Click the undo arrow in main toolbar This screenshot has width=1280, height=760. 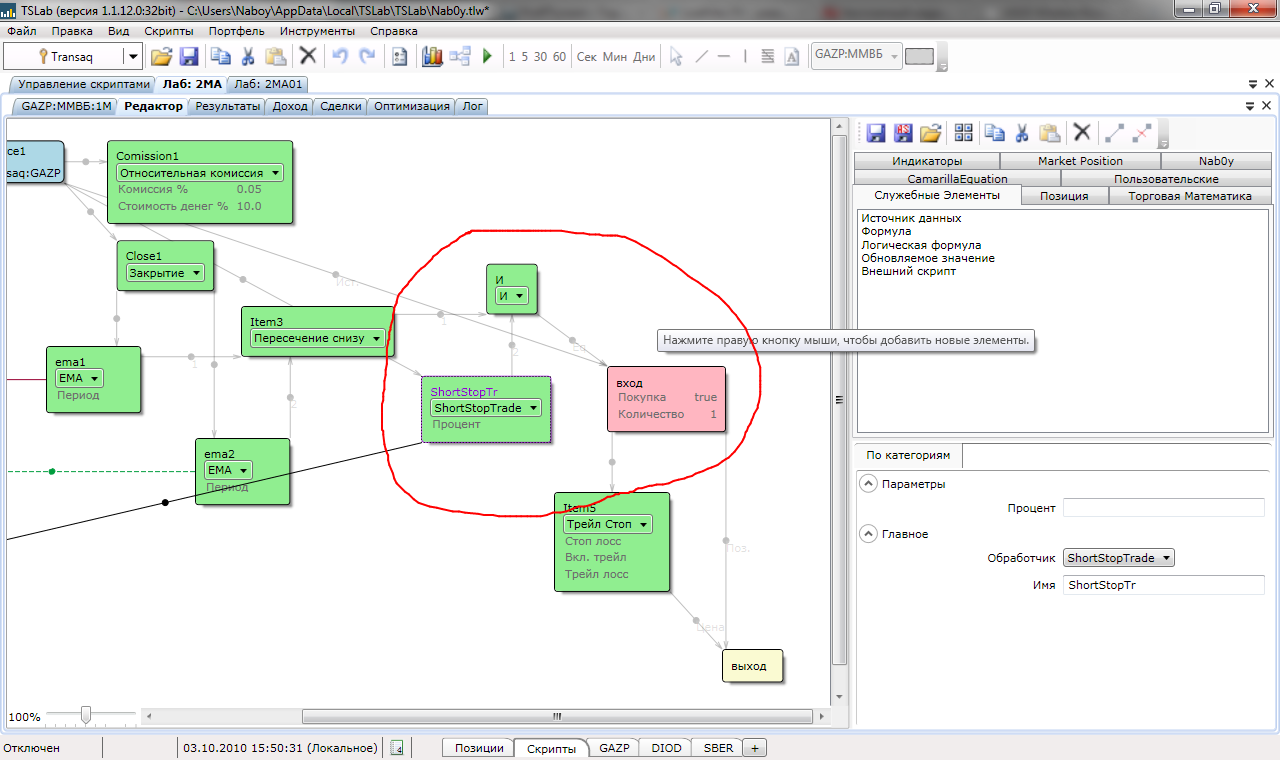coord(340,57)
